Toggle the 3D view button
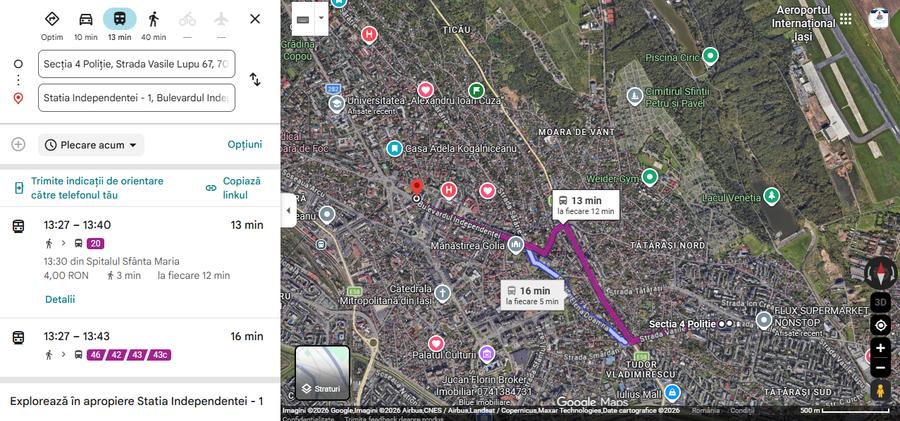Screen dimensions: 900x421 pos(880,302)
